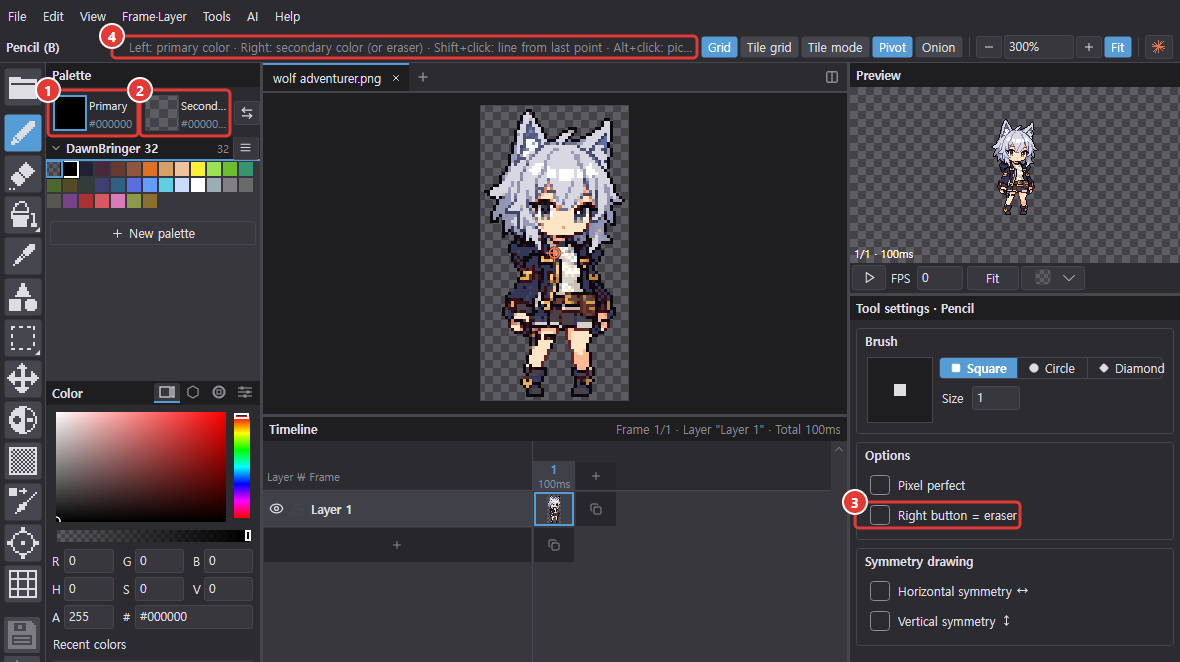Zoom in with the plus button
1180x662 pixels.
[x=1088, y=47]
